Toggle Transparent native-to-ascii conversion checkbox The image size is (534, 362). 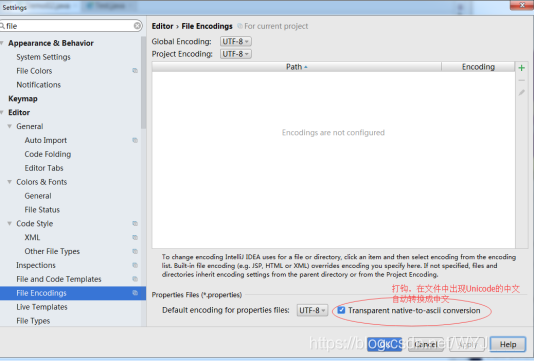click(x=341, y=310)
